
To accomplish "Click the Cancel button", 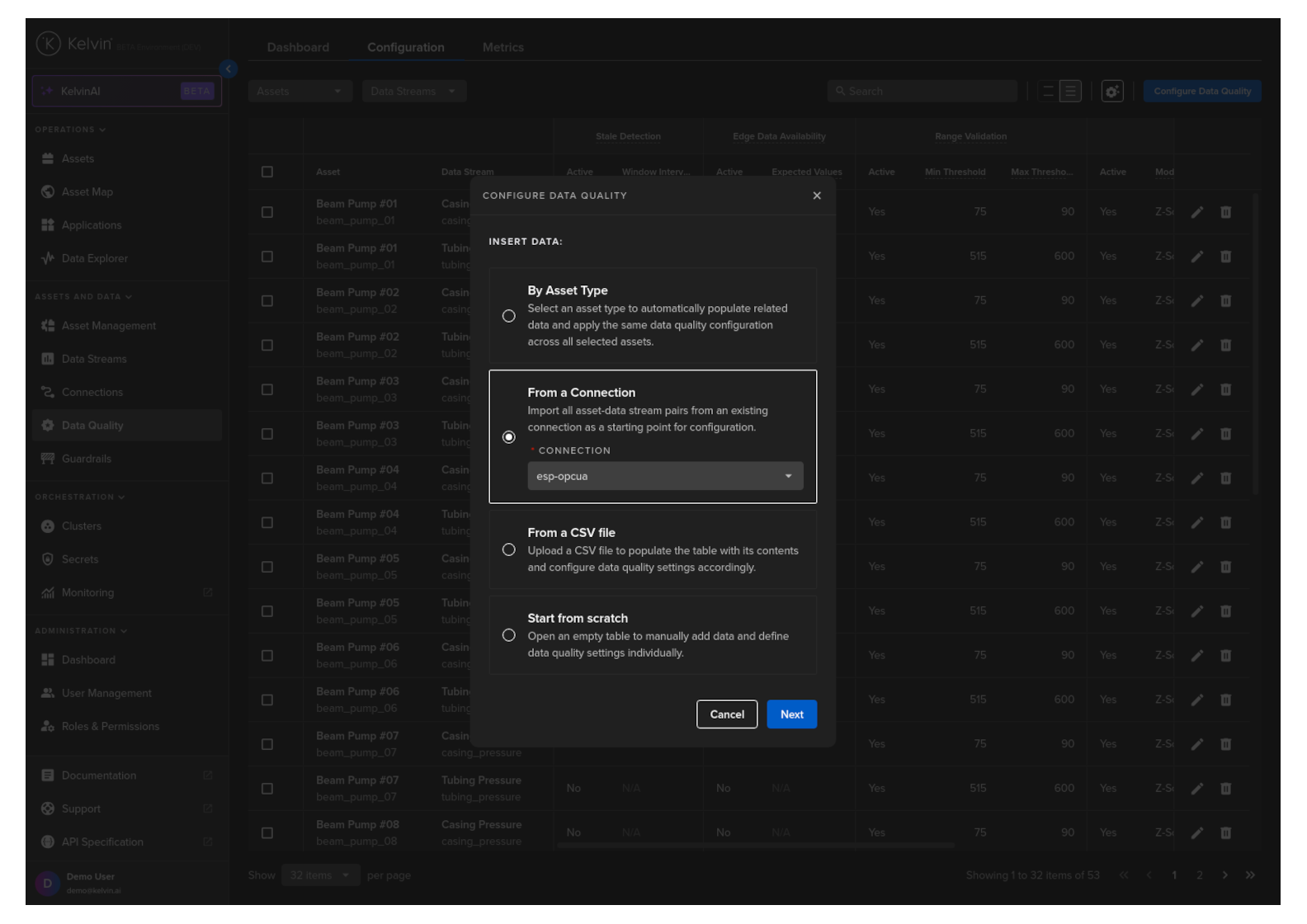I will click(726, 714).
